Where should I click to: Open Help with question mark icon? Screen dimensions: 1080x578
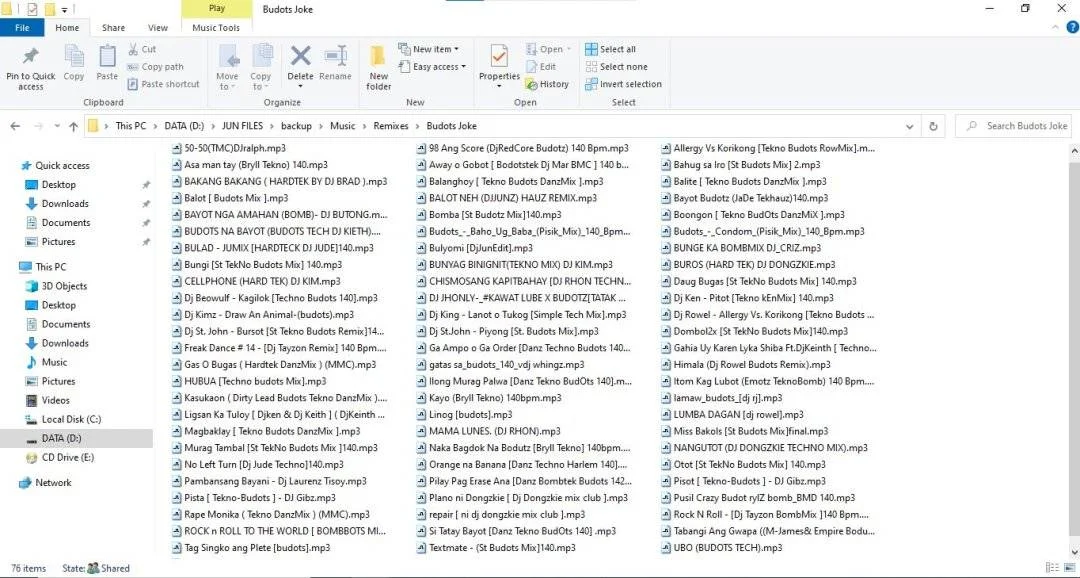click(x=1072, y=28)
